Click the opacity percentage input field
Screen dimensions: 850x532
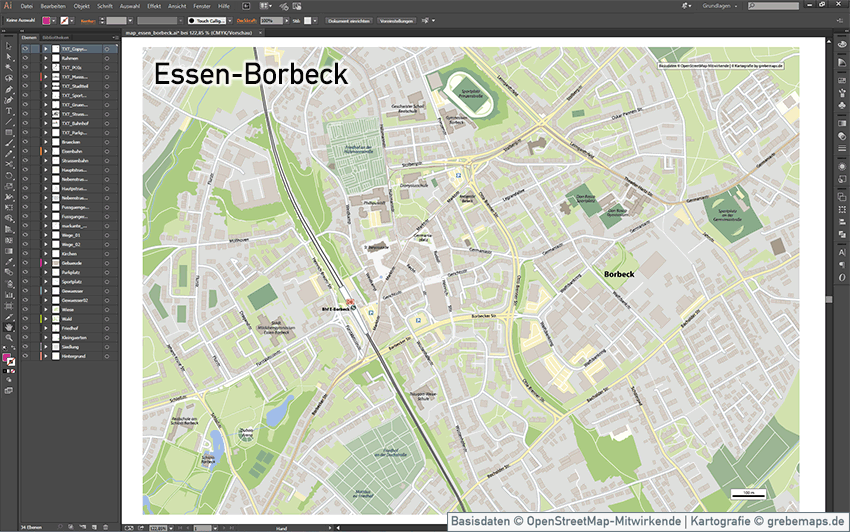[268, 20]
